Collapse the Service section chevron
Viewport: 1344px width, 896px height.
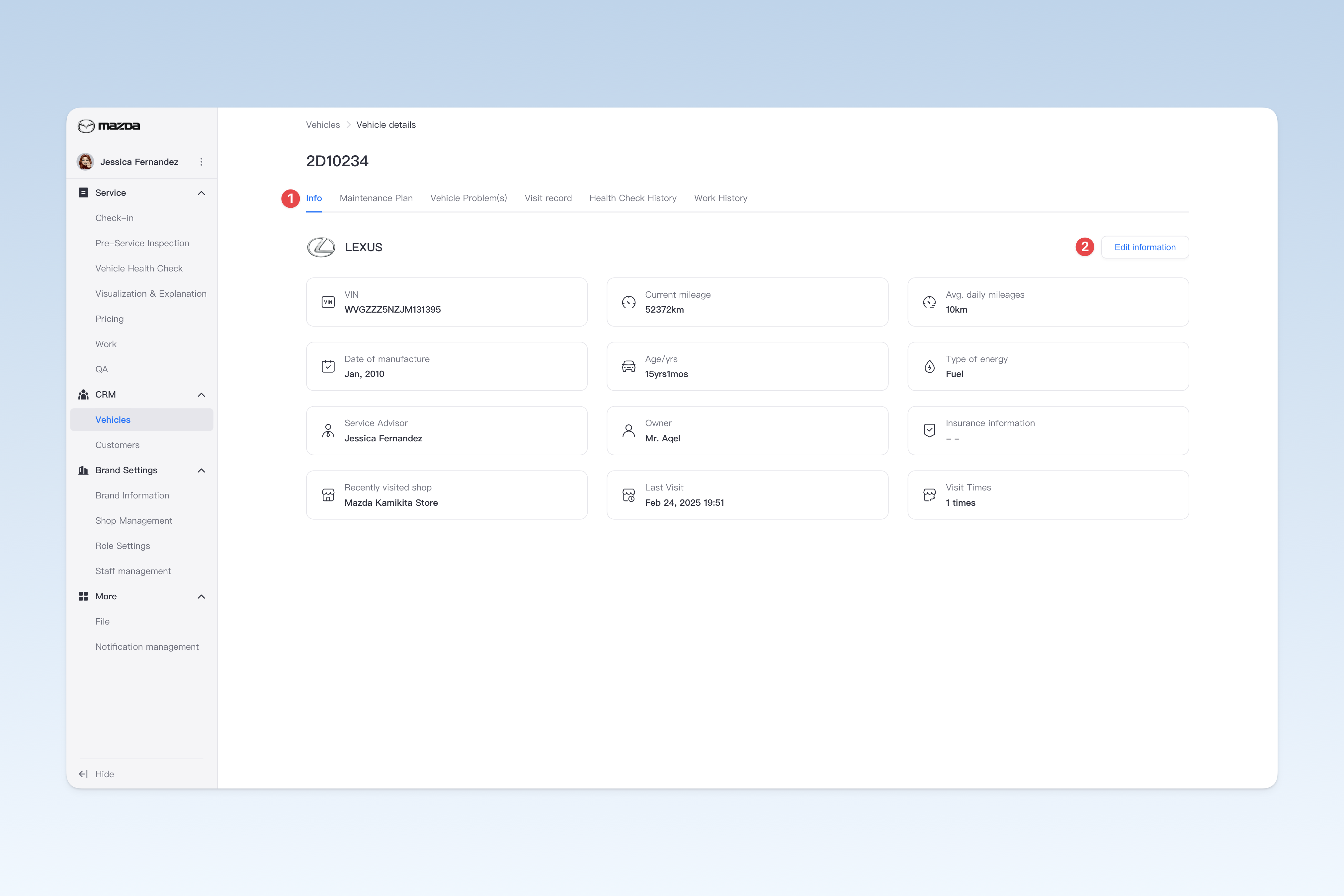(201, 193)
